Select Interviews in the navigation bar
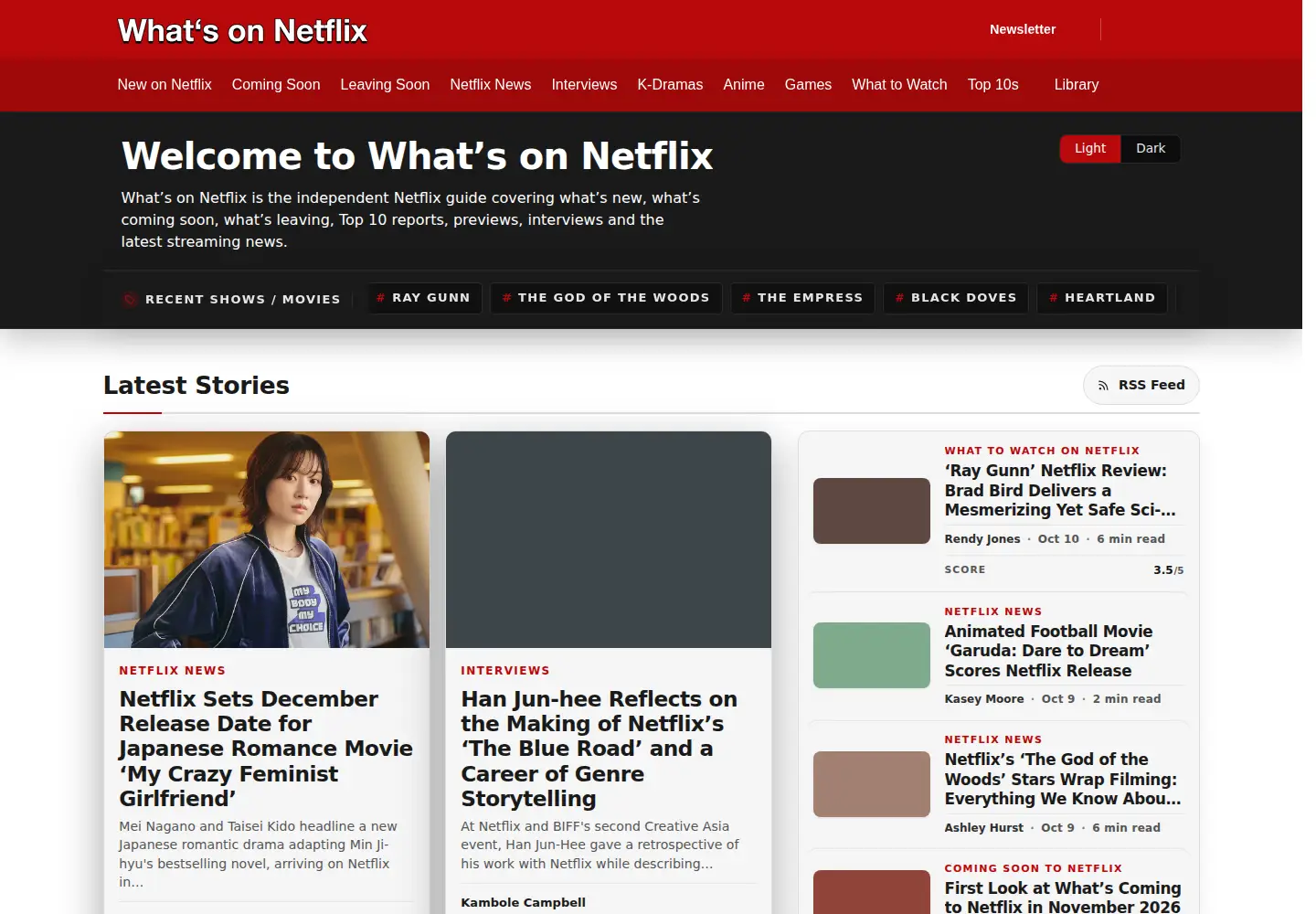Screen dimensions: 1316x914 584,84
